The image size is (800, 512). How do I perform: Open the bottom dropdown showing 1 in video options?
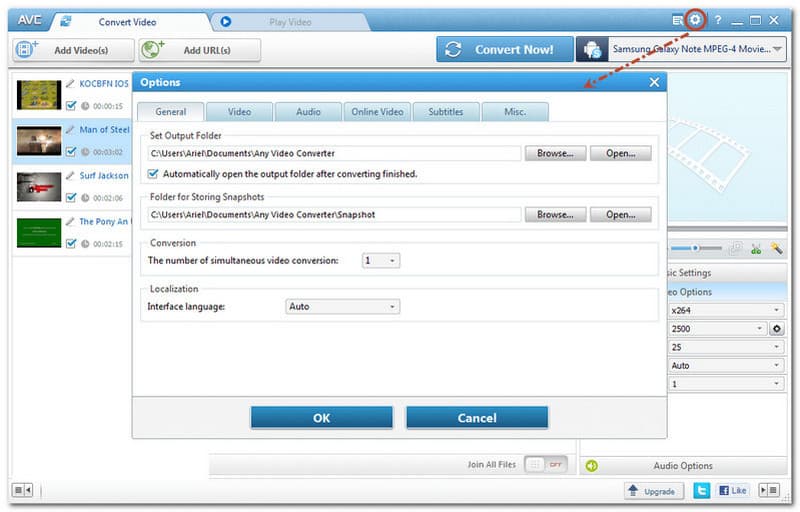(726, 383)
